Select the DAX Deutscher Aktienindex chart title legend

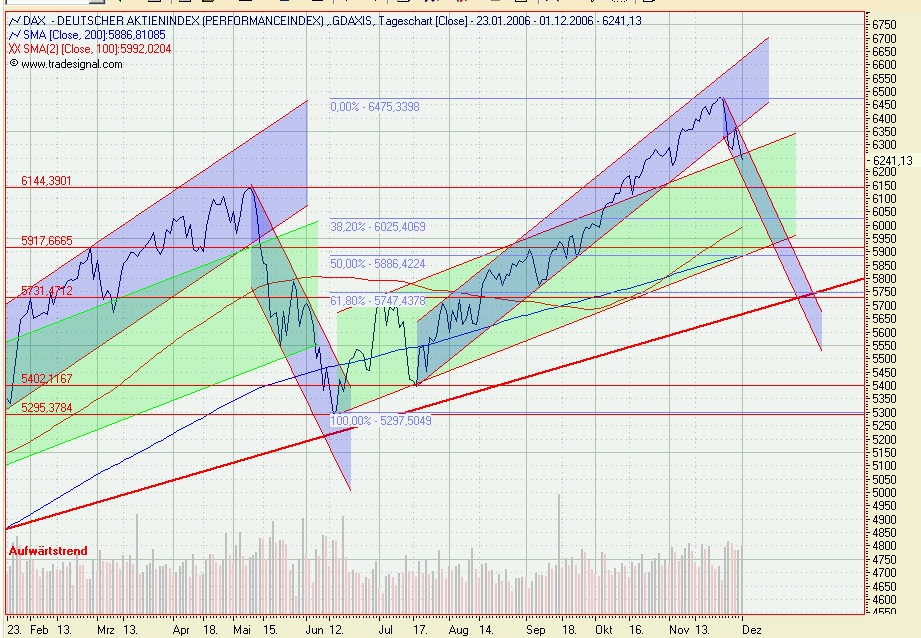tap(332, 21)
